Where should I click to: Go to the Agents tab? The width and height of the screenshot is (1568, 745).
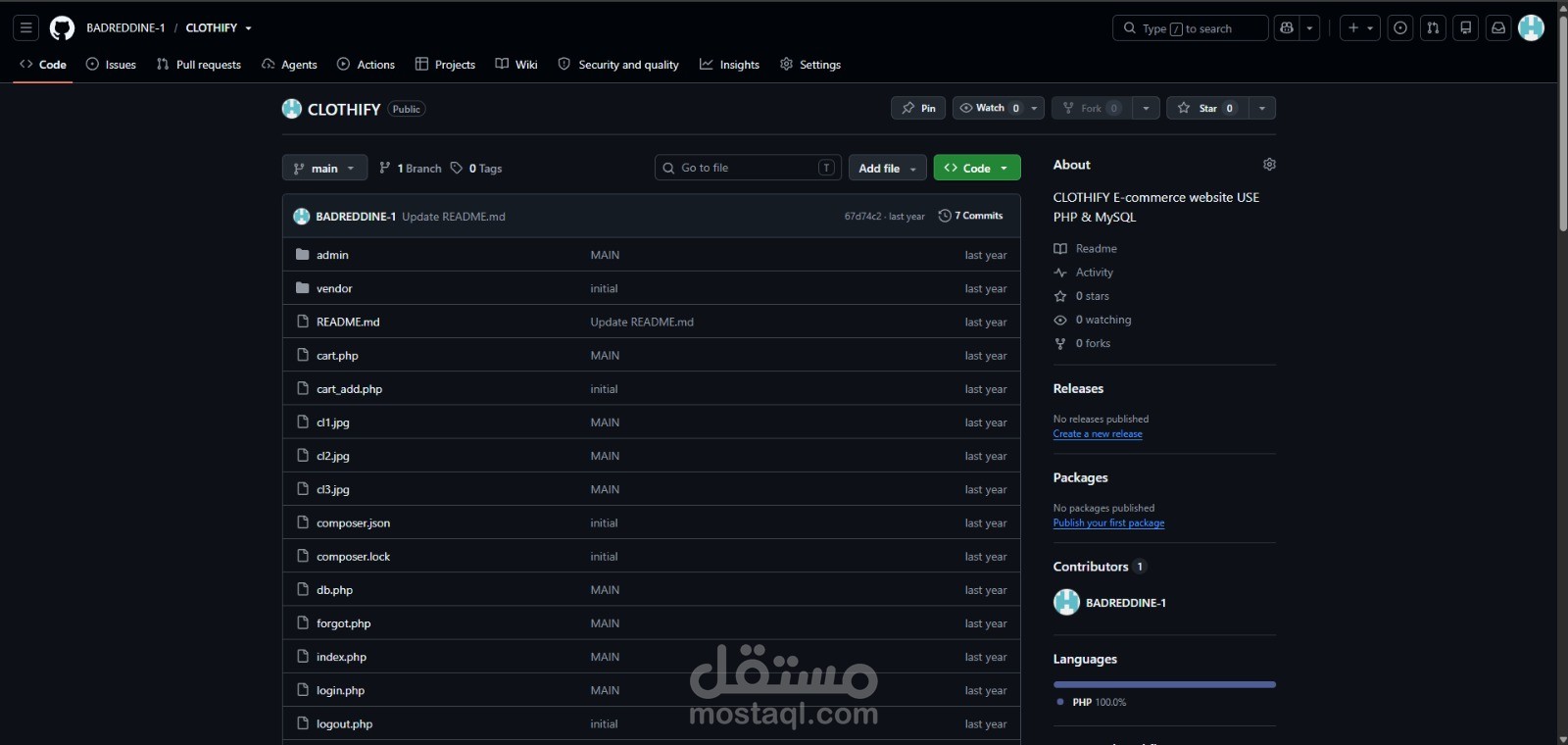click(289, 65)
